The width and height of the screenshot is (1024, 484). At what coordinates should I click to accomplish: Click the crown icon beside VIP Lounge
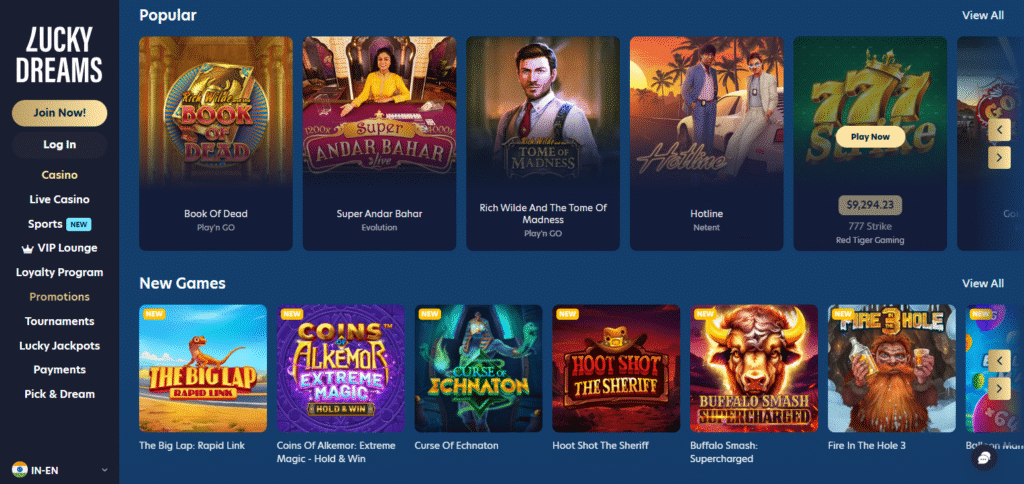coord(27,248)
